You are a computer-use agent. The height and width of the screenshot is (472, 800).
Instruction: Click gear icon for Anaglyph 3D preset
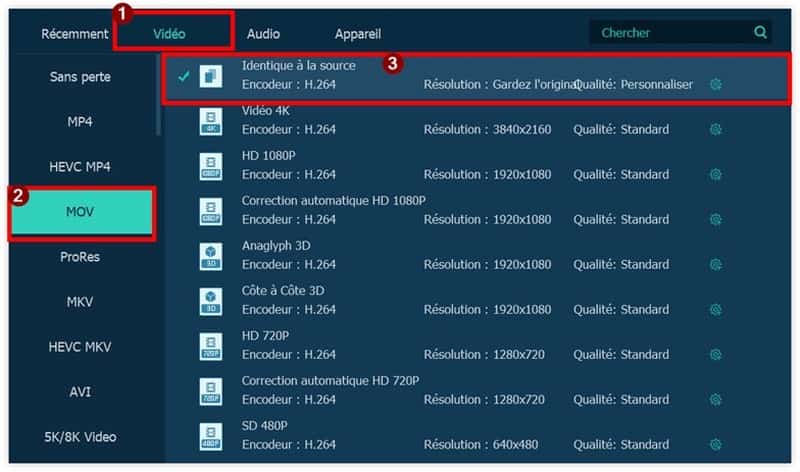tap(715, 265)
